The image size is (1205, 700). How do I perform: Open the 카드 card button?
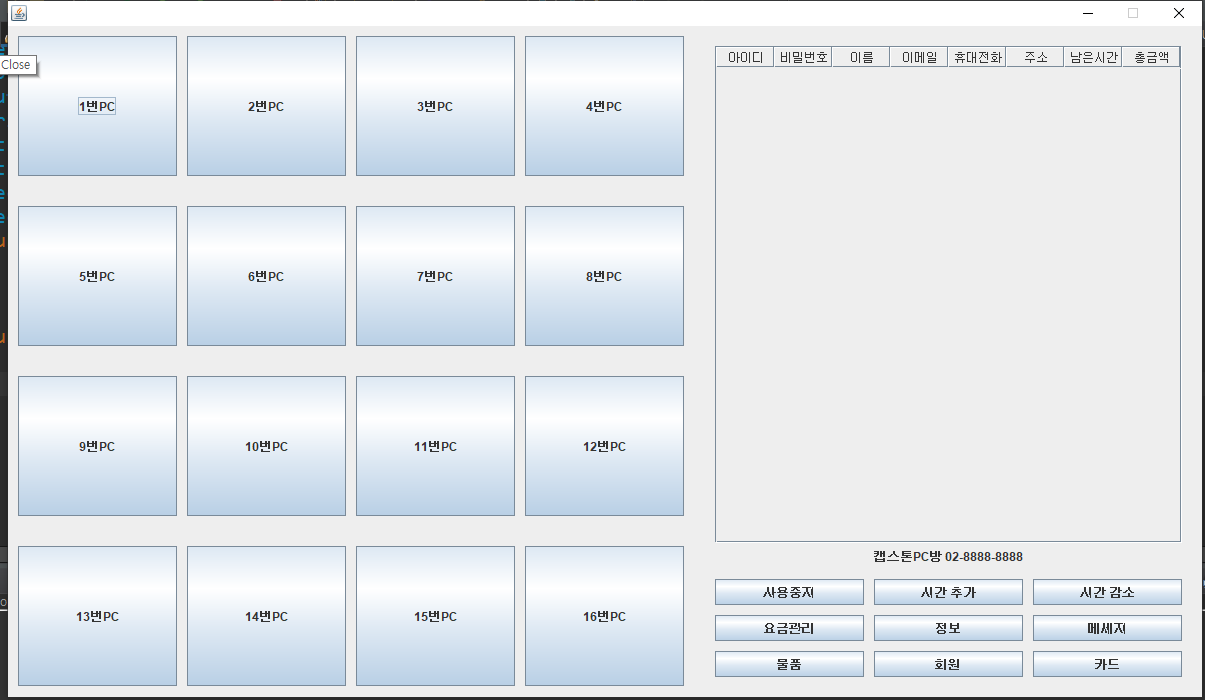click(1107, 664)
